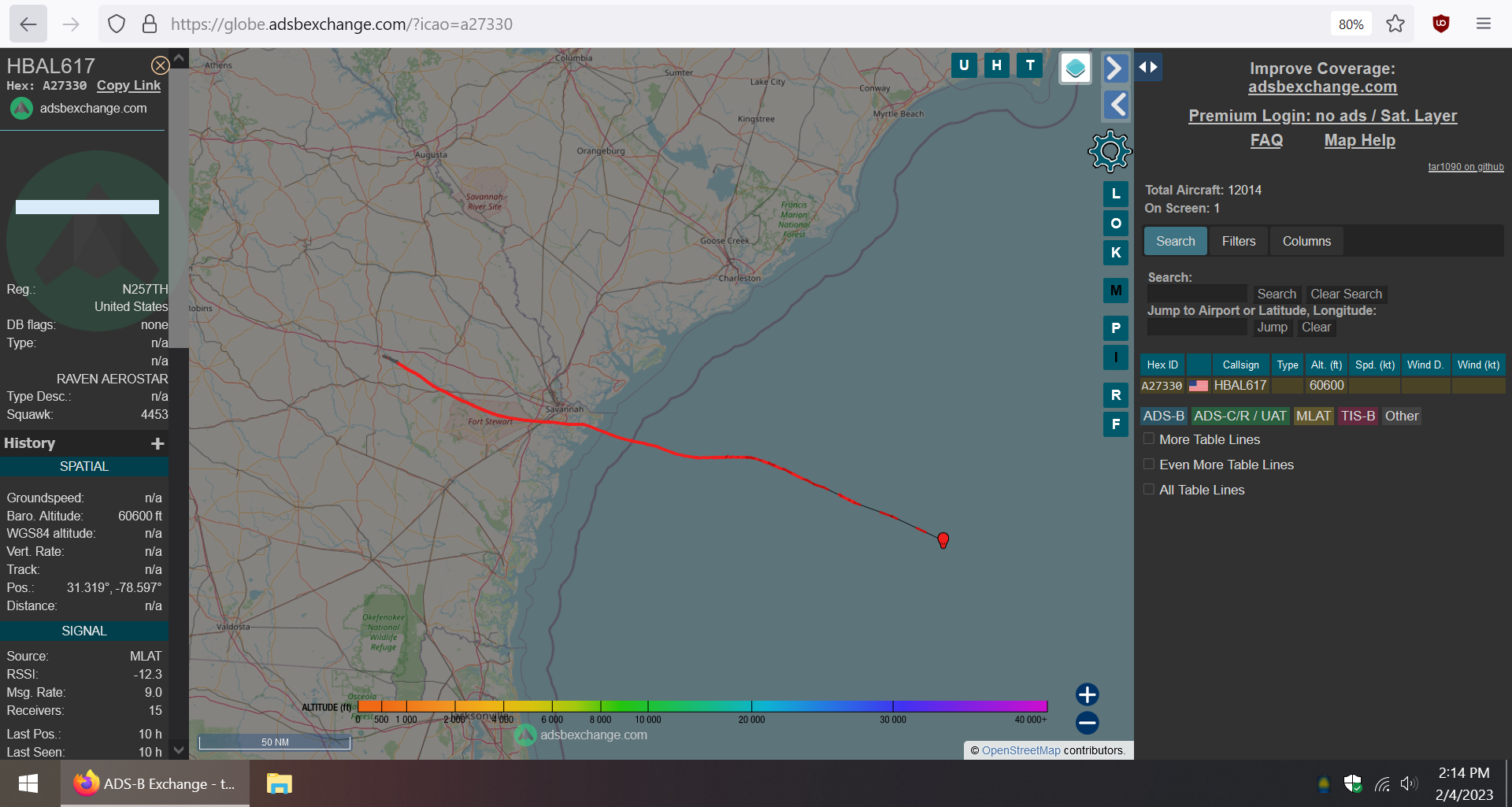
Task: Bookmark this page with the star
Action: click(x=1395, y=24)
